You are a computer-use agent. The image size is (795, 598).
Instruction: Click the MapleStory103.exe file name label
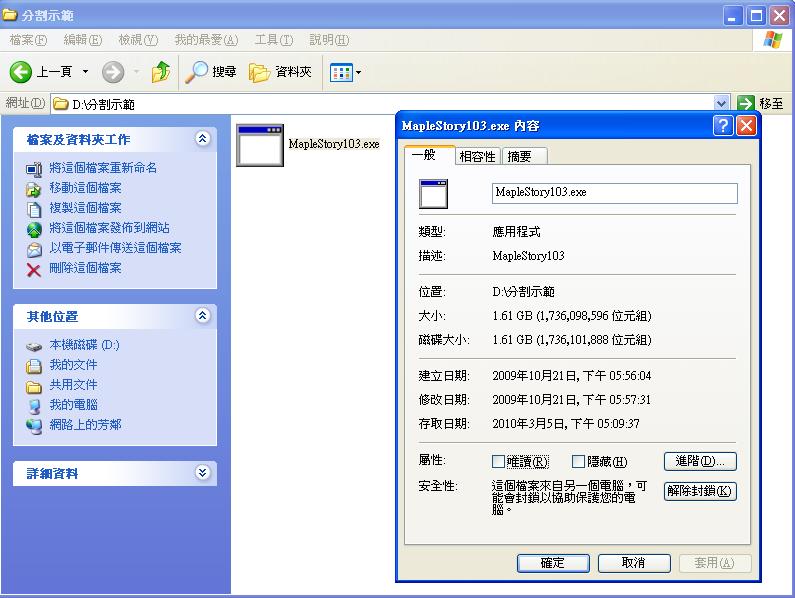334,144
